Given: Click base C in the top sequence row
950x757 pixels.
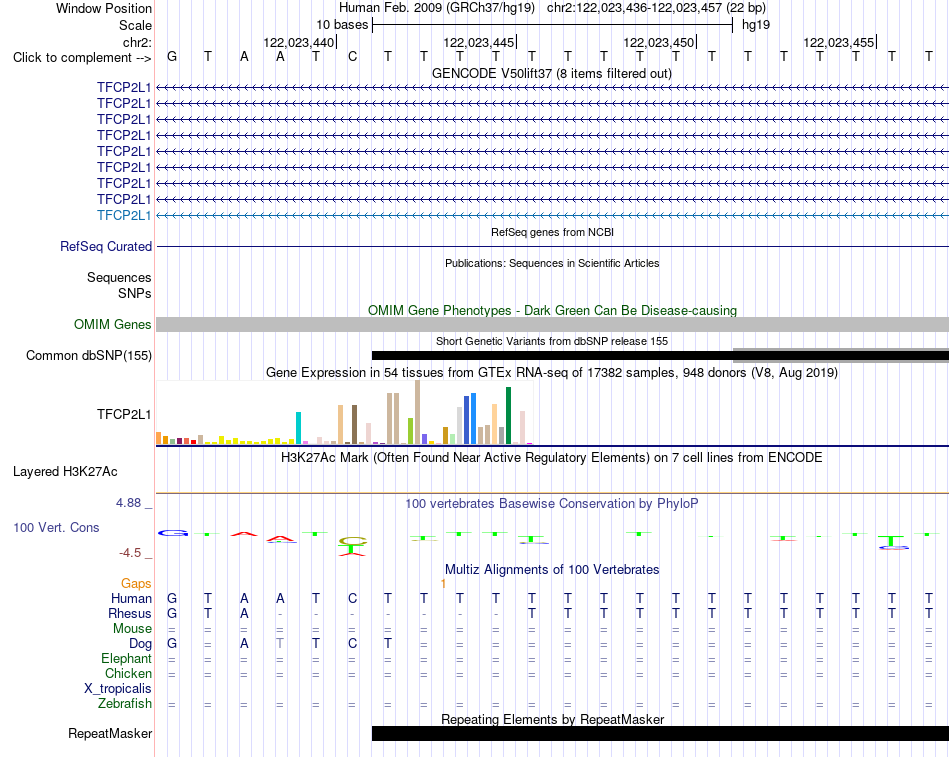Looking at the screenshot, I should [x=352, y=57].
